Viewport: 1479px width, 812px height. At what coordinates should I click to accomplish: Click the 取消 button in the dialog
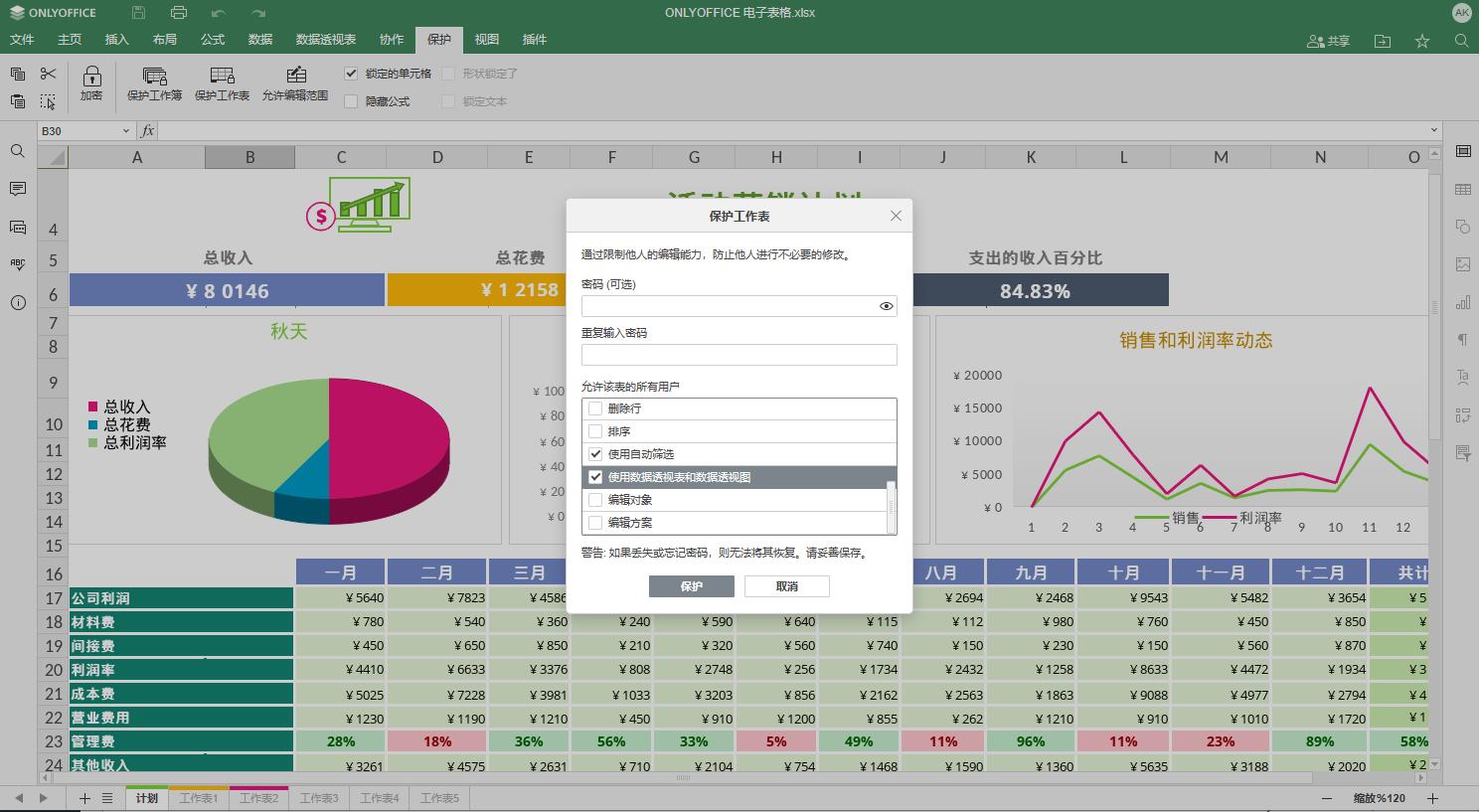[788, 586]
